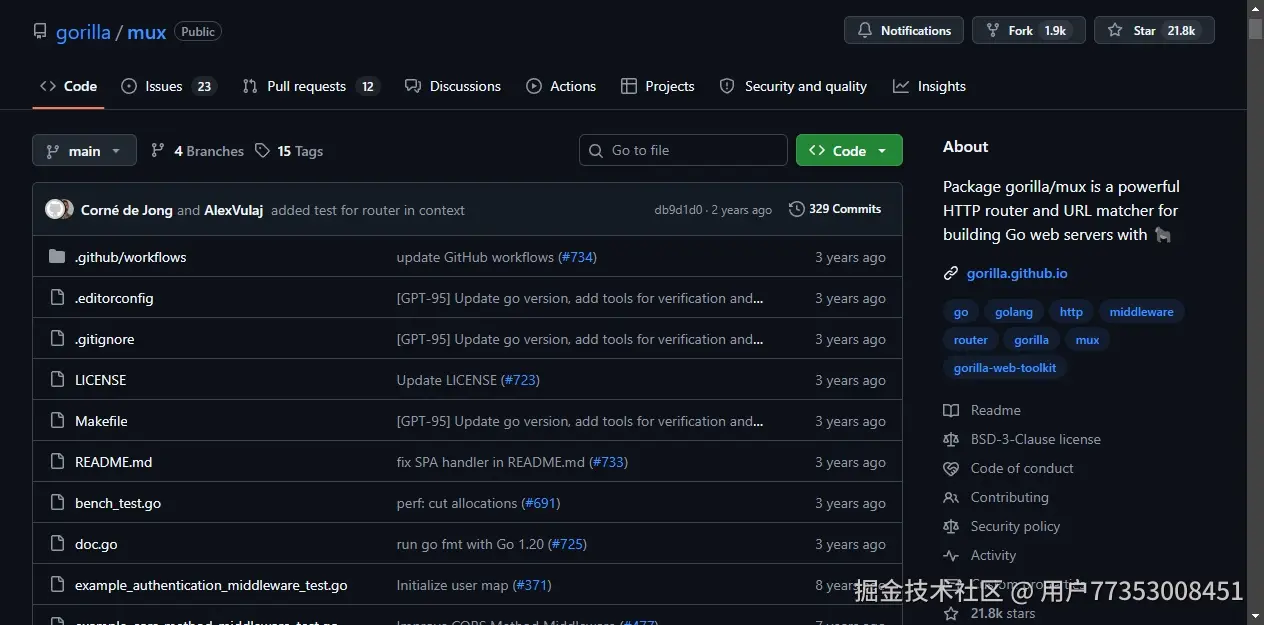Star the gorilla/mux repository
Viewport: 1264px width, 625px height.
coord(1154,30)
